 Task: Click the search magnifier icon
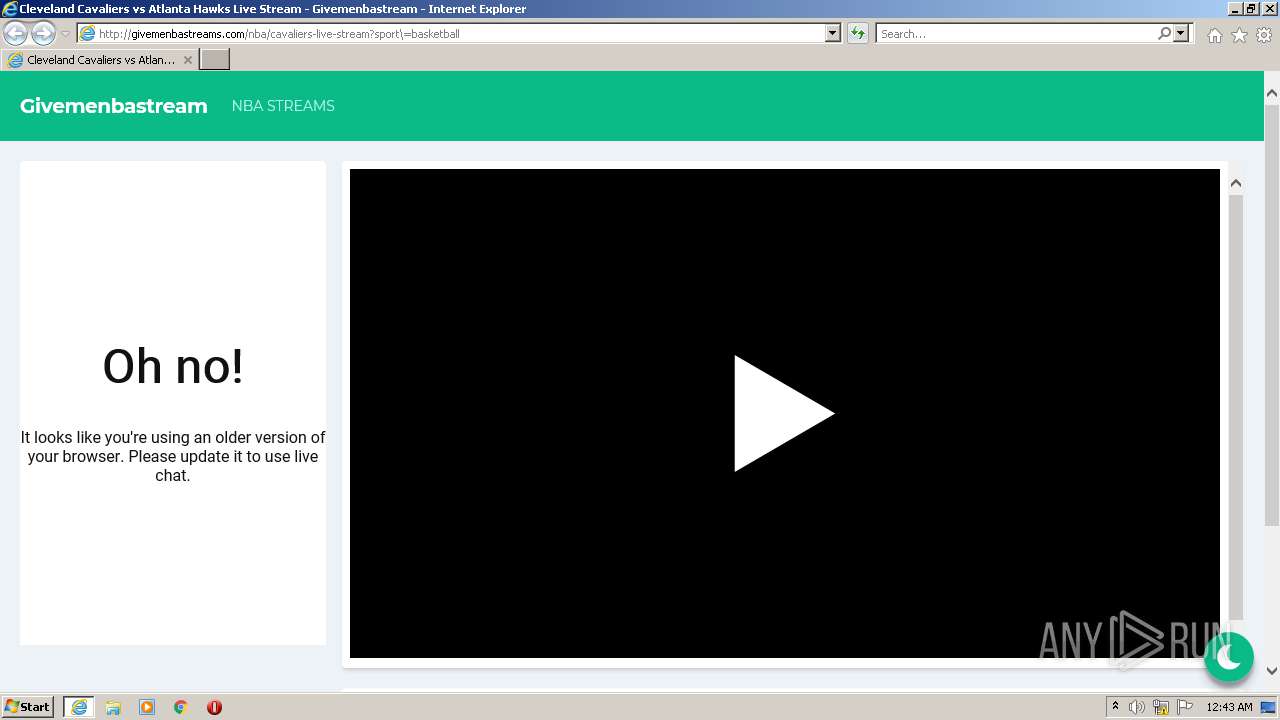pyautogui.click(x=1164, y=34)
